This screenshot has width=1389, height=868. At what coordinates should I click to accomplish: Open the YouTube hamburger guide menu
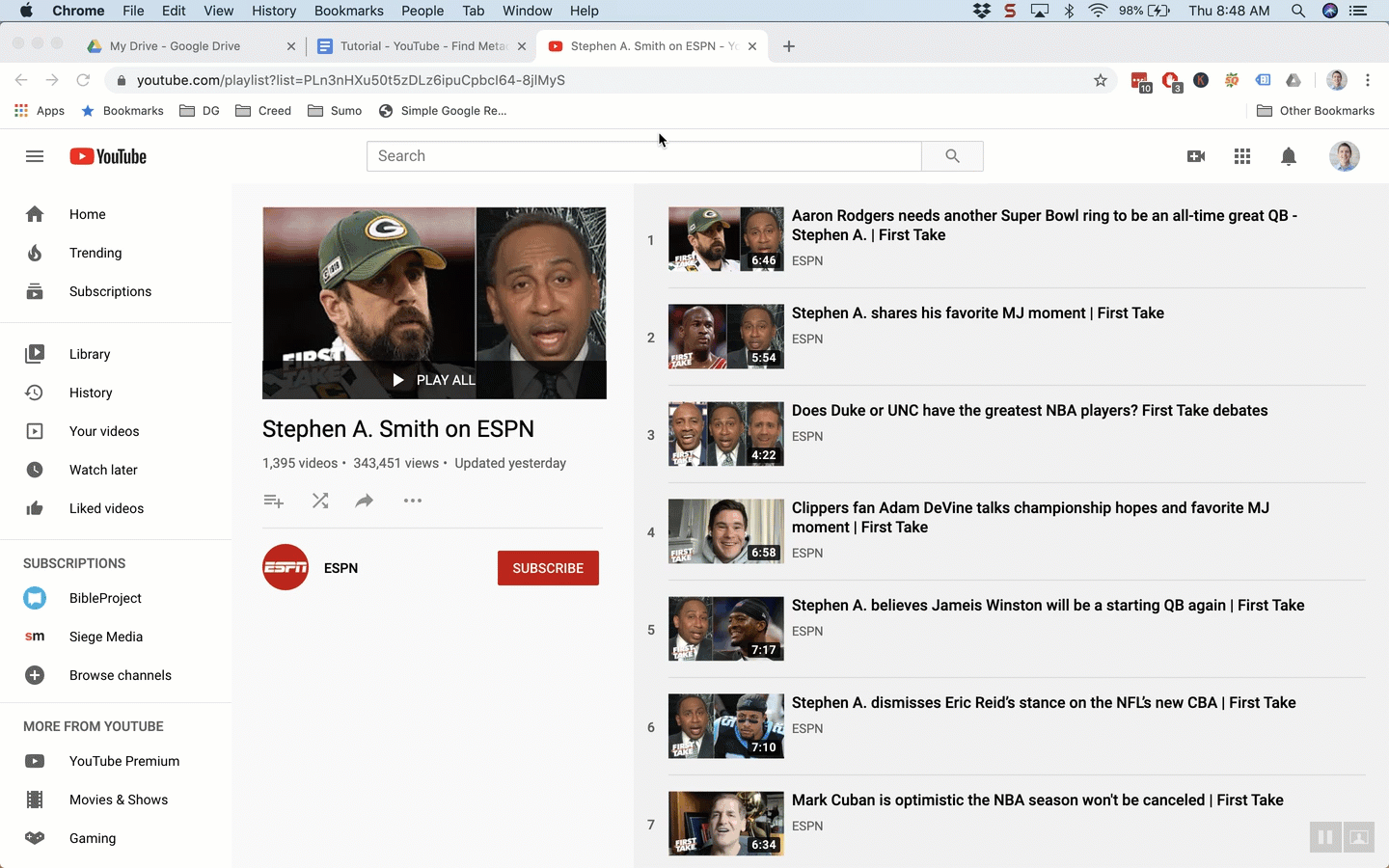coord(35,156)
